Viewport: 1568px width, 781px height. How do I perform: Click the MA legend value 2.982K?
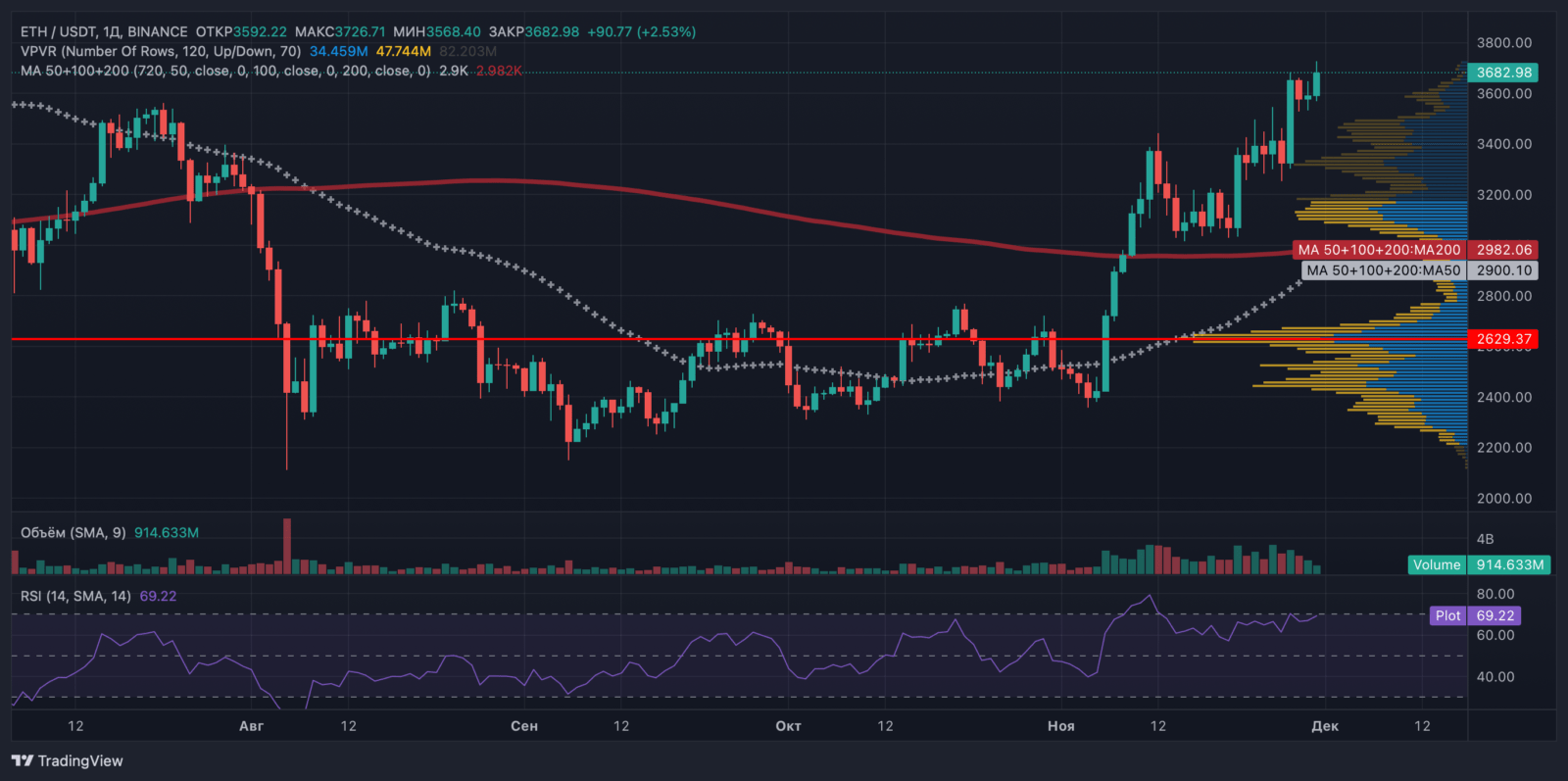(500, 71)
